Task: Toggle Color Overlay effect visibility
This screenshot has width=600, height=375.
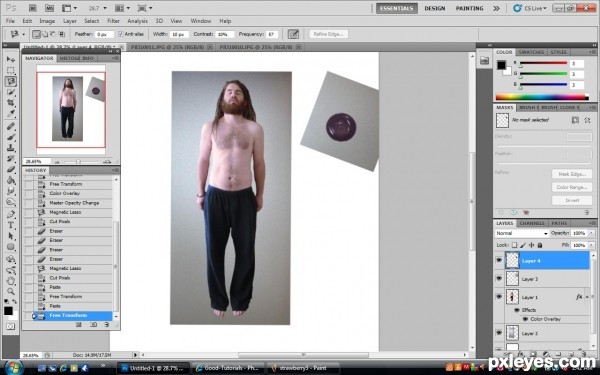Action: [x=525, y=319]
